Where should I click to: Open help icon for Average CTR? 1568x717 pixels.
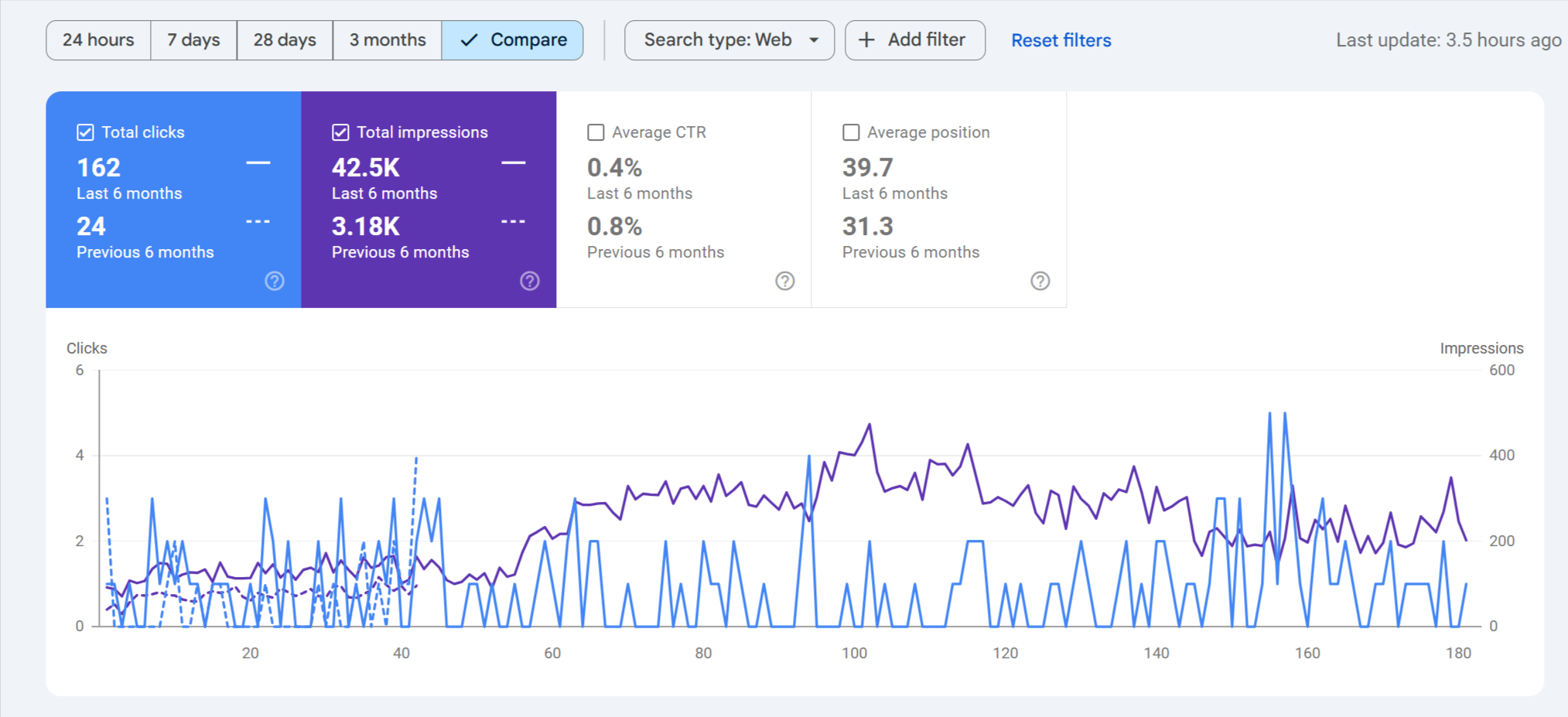click(x=785, y=281)
